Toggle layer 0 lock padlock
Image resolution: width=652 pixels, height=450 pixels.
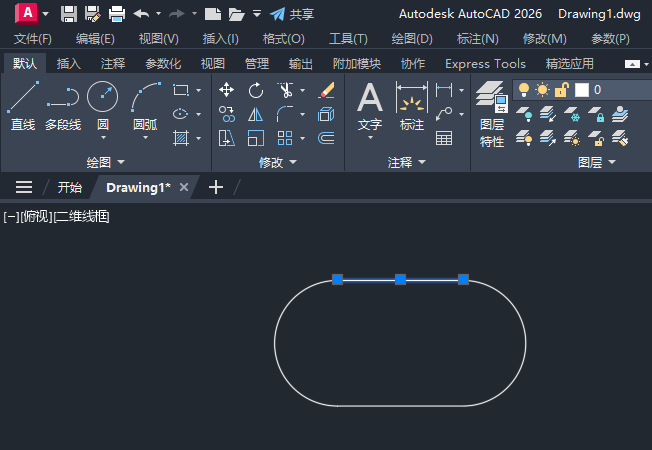point(561,89)
